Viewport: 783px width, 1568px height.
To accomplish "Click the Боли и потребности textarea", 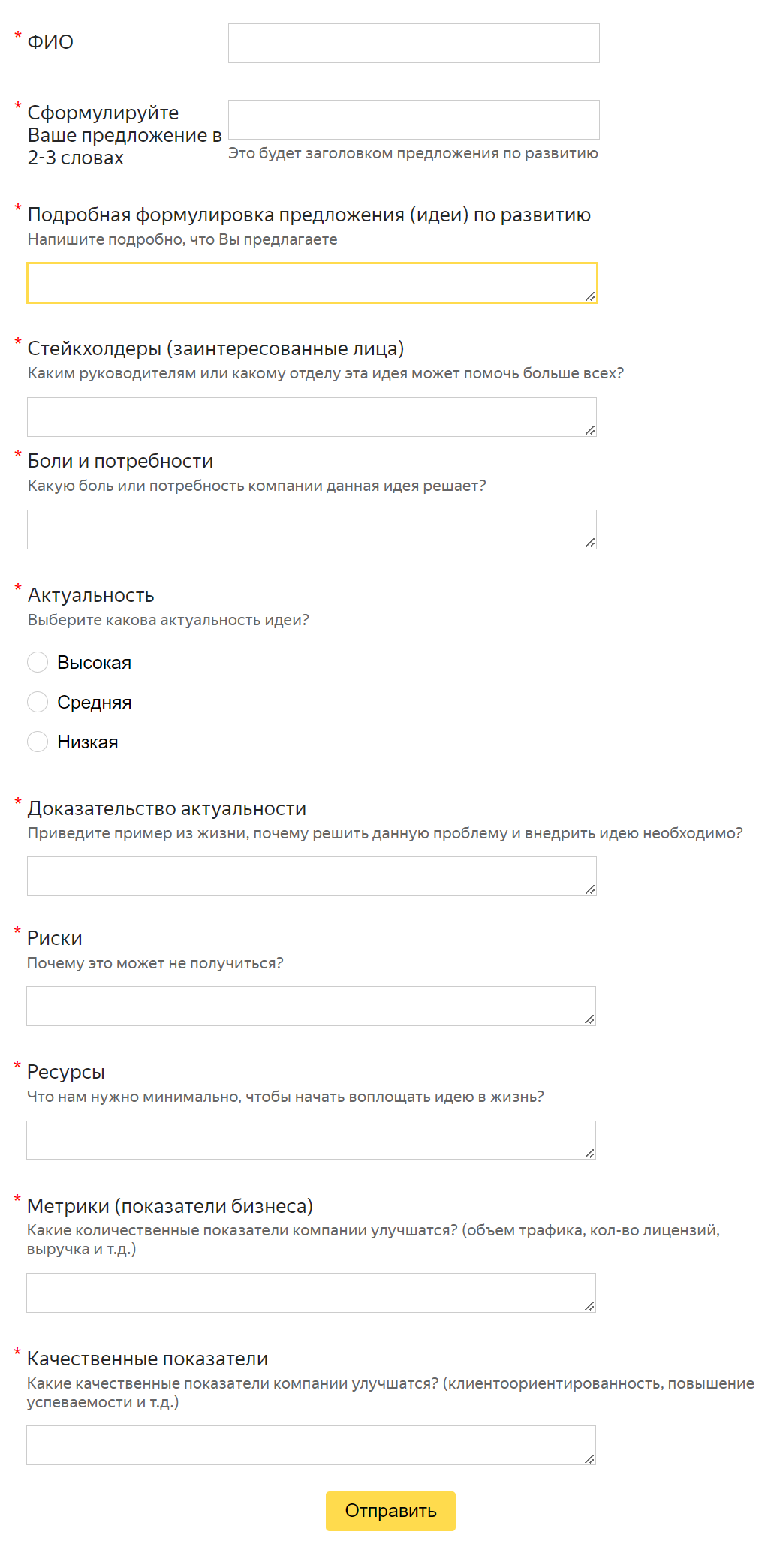I will point(312,529).
